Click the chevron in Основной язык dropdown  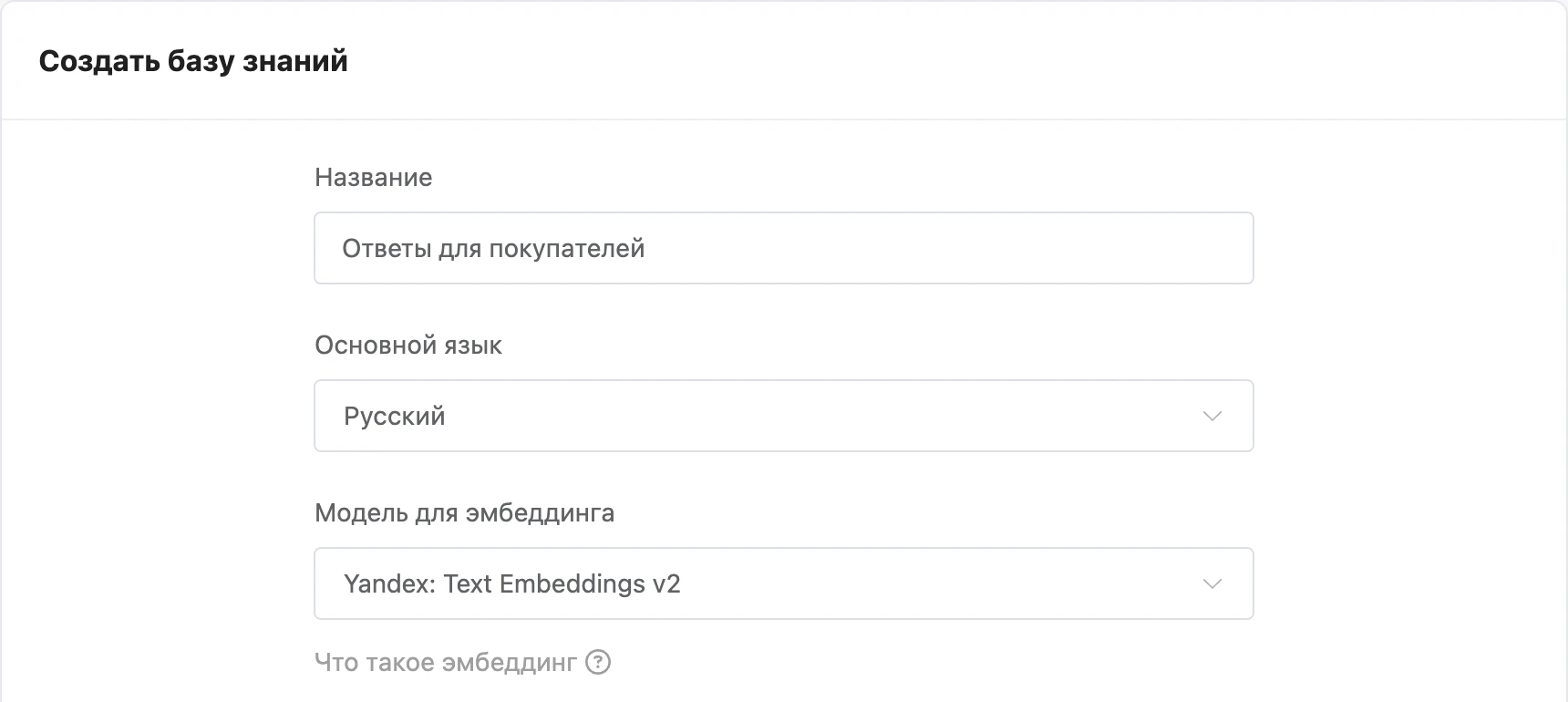pos(1212,416)
